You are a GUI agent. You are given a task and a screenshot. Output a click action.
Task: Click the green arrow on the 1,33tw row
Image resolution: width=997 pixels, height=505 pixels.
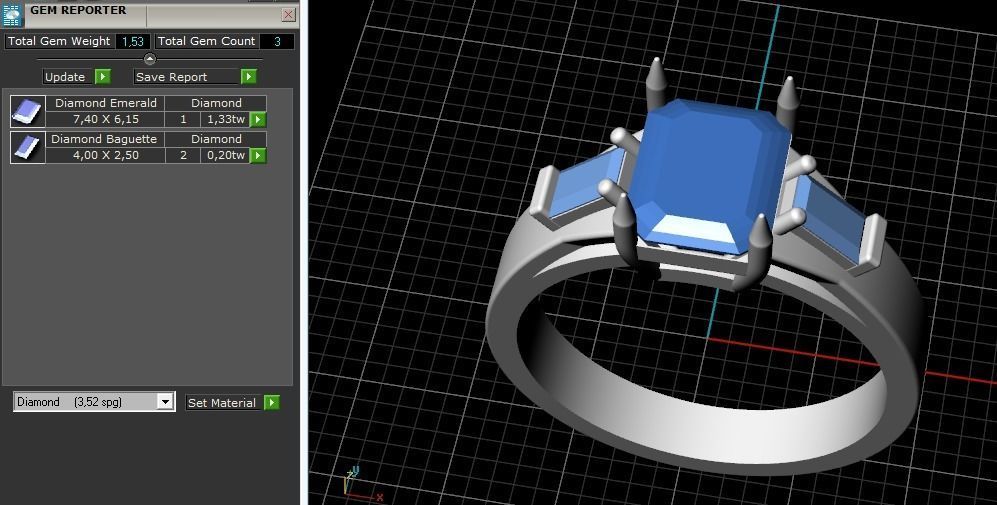pyautogui.click(x=258, y=120)
